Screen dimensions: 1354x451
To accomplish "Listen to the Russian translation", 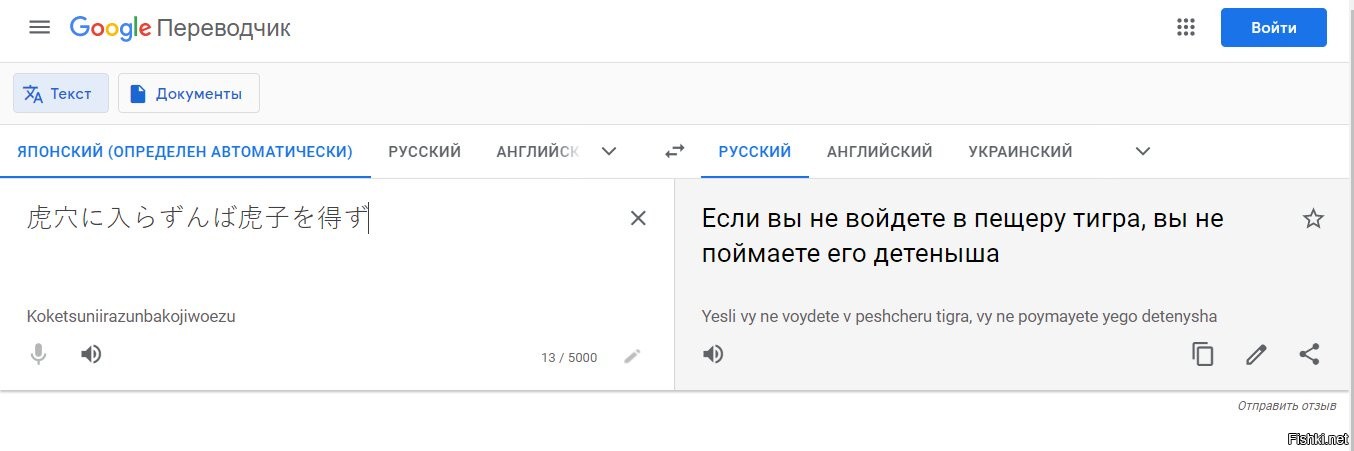I will coord(713,354).
